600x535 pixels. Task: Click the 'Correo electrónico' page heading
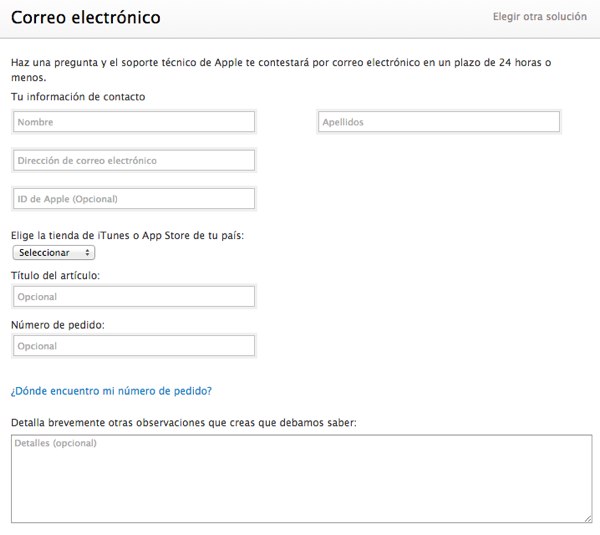tap(86, 18)
